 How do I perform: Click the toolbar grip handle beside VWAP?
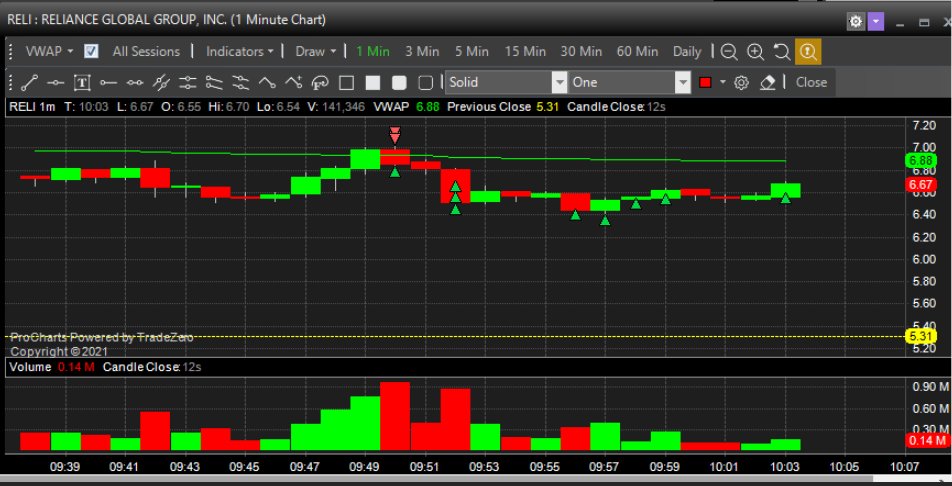10,52
